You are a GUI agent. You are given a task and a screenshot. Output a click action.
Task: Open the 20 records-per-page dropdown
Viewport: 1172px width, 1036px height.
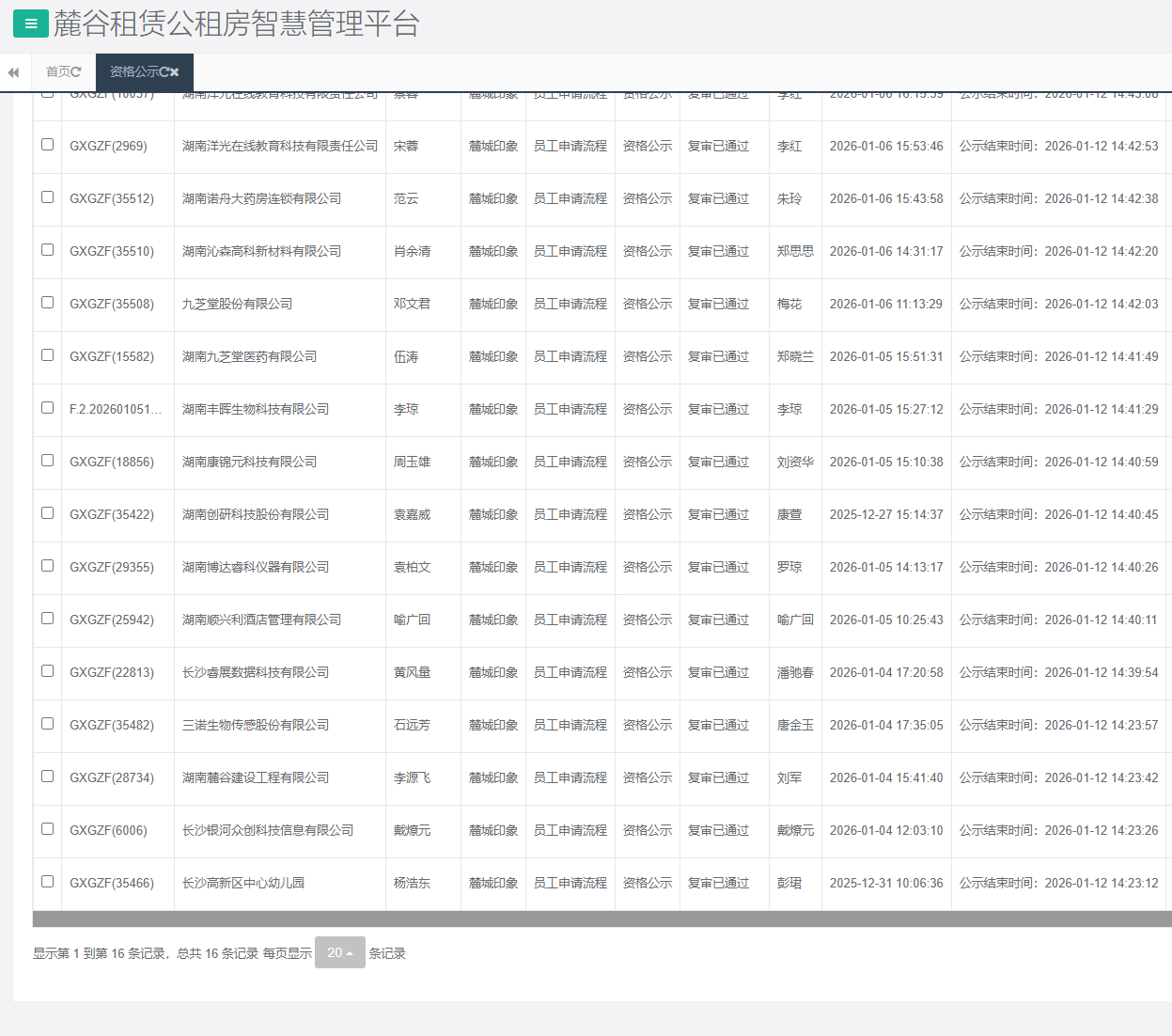(339, 952)
